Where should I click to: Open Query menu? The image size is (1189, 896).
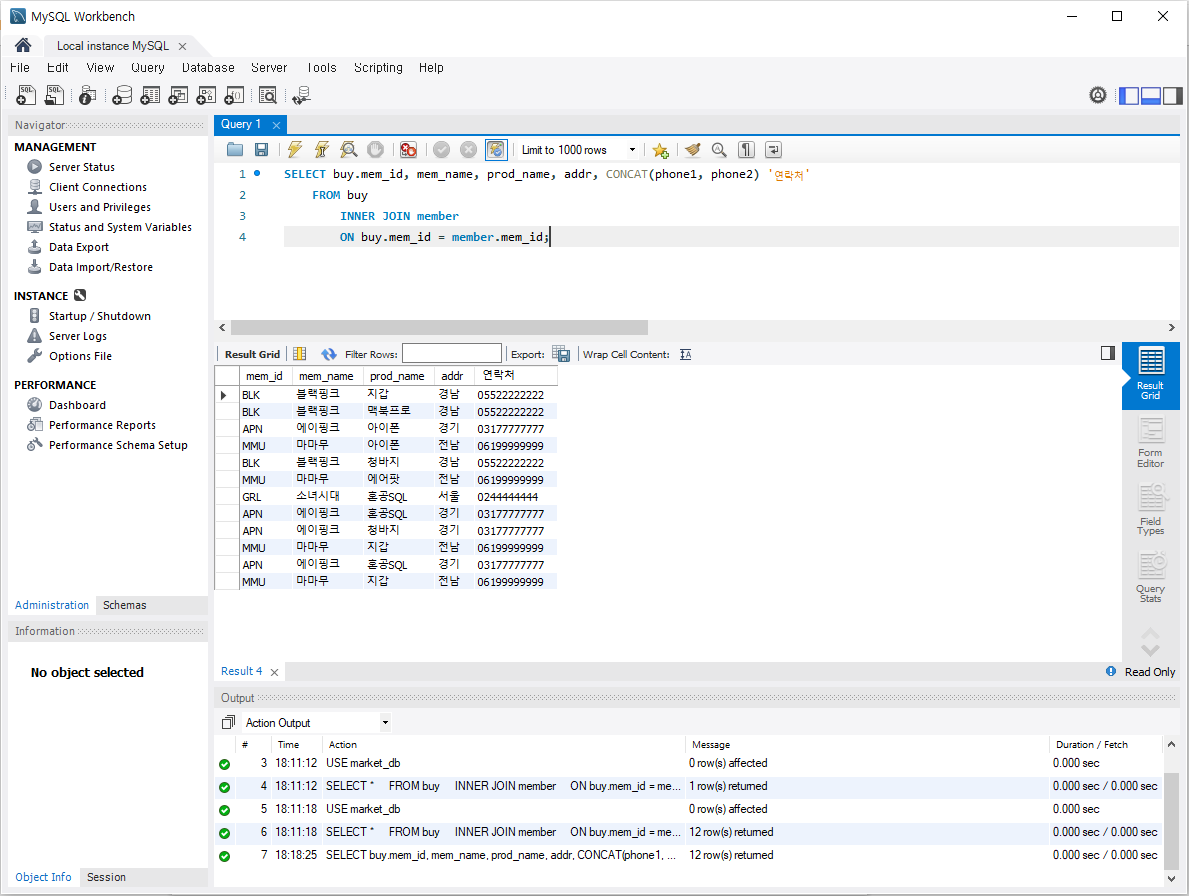click(x=148, y=67)
